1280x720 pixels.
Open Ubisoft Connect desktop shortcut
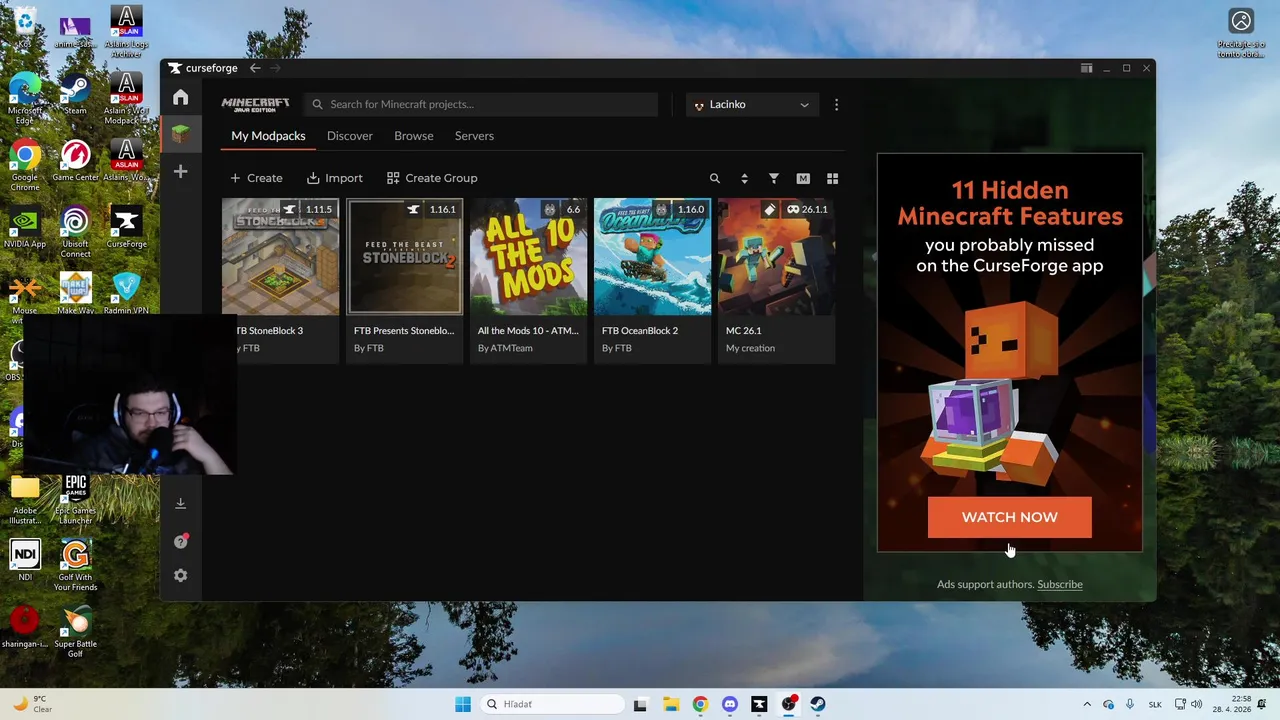click(x=75, y=231)
